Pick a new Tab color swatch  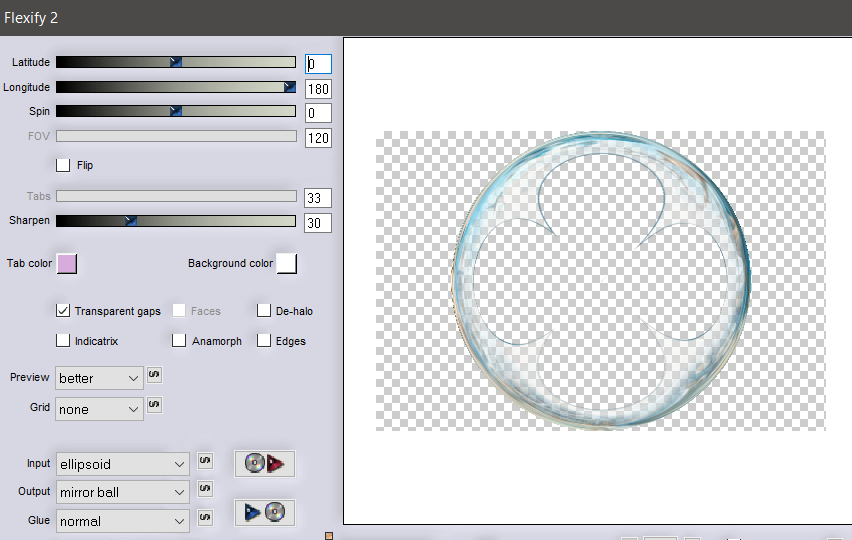(67, 264)
